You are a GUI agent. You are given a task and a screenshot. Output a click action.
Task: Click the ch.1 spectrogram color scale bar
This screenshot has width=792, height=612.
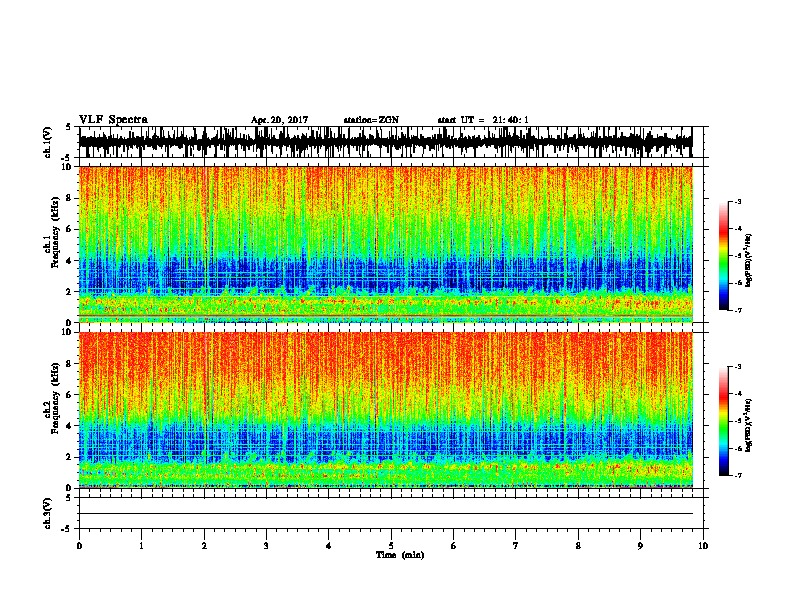(723, 256)
